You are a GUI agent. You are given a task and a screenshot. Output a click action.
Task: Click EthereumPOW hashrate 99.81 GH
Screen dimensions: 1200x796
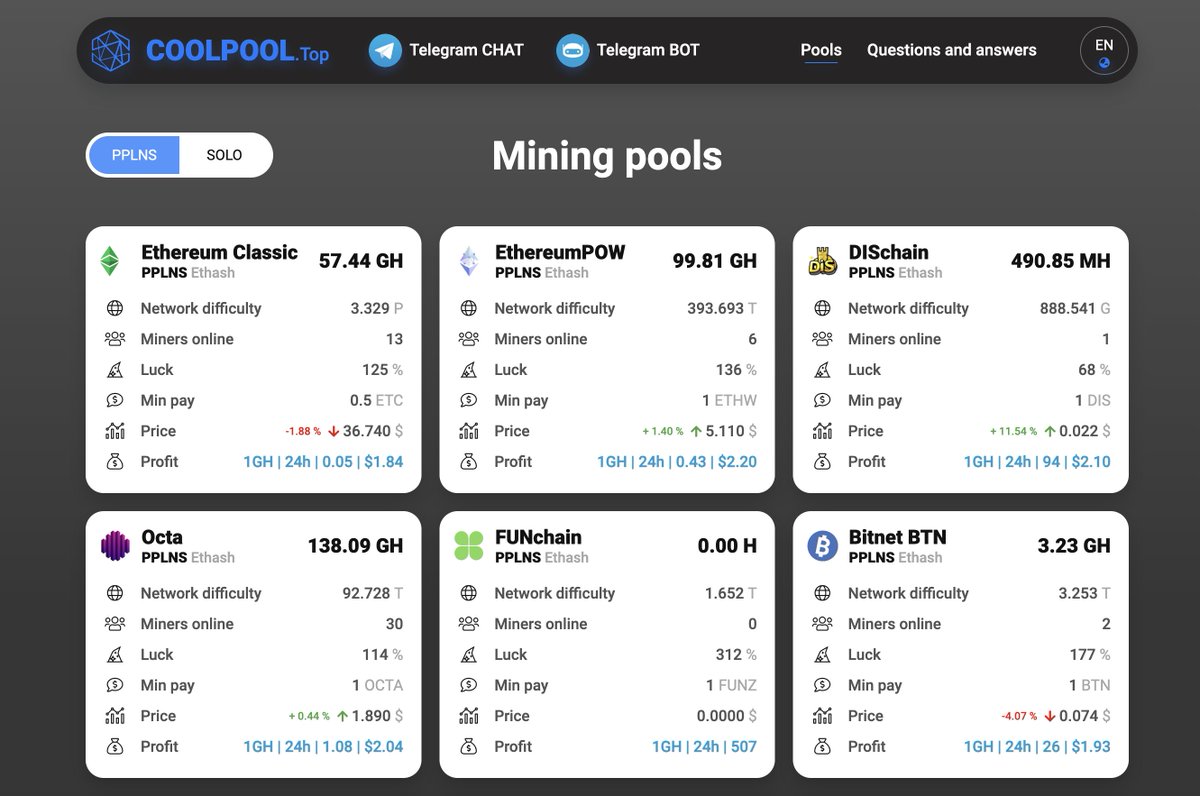(x=715, y=261)
